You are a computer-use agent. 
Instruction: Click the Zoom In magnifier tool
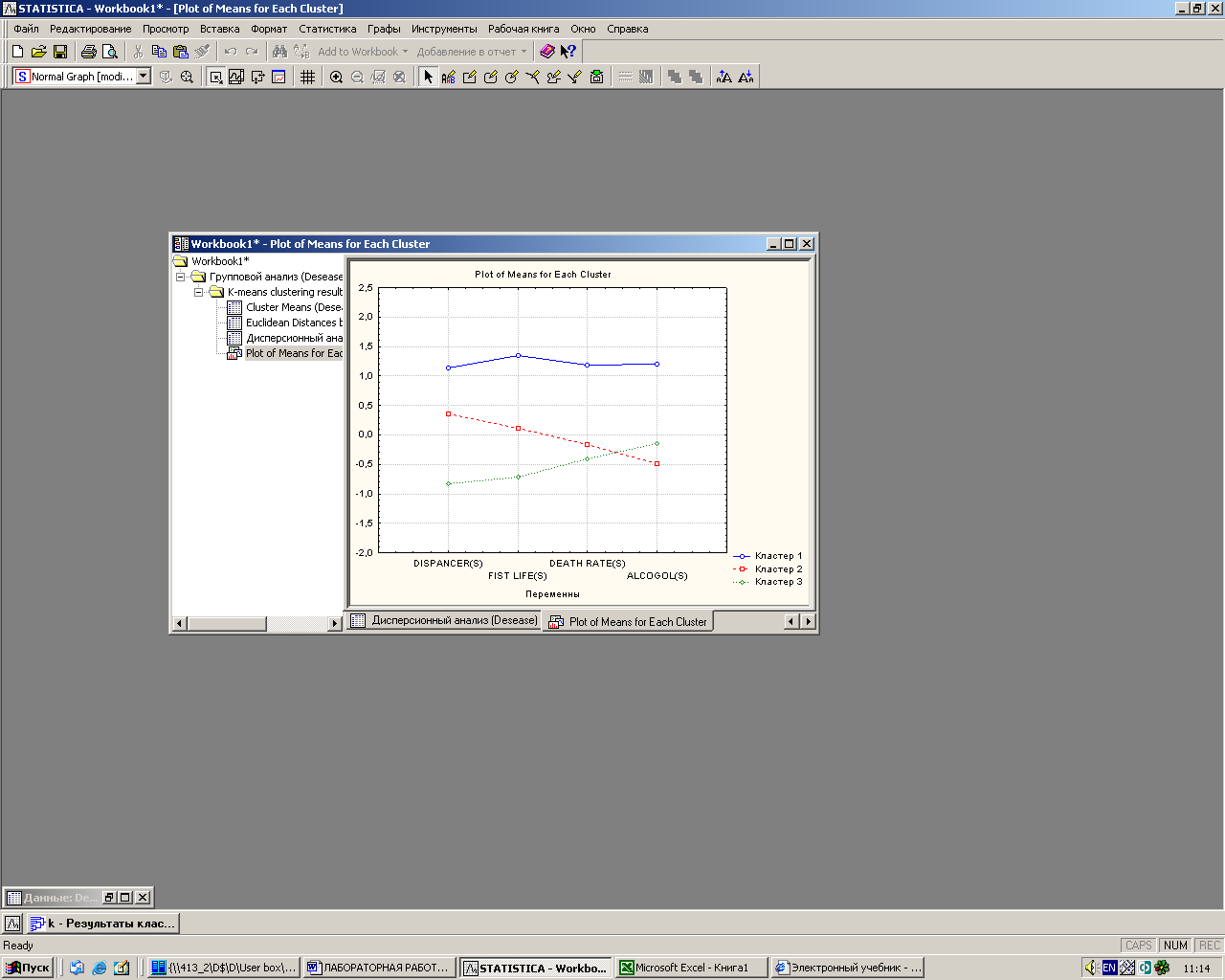pos(336,77)
